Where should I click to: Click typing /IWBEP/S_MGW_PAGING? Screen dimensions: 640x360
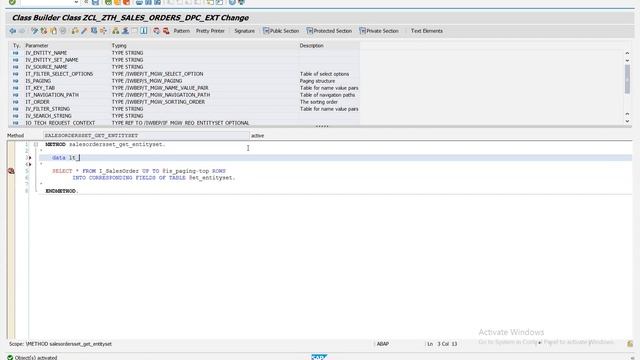147,81
